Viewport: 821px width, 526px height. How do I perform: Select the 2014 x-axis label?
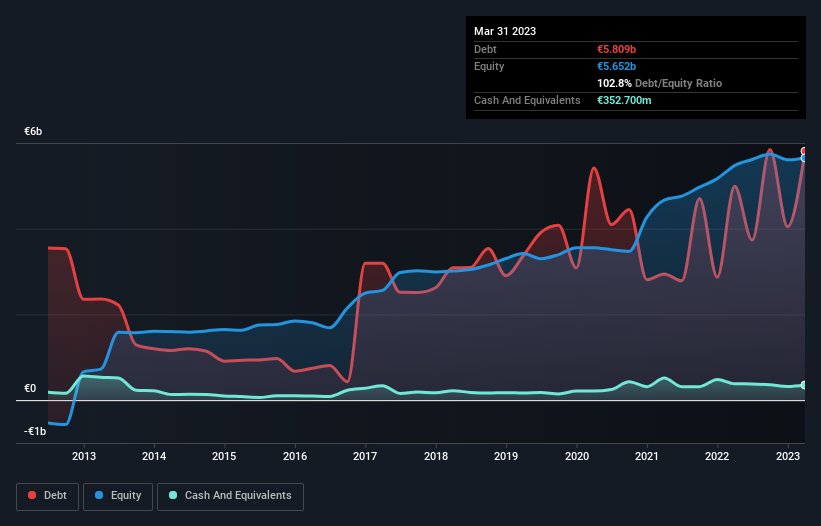[154, 456]
